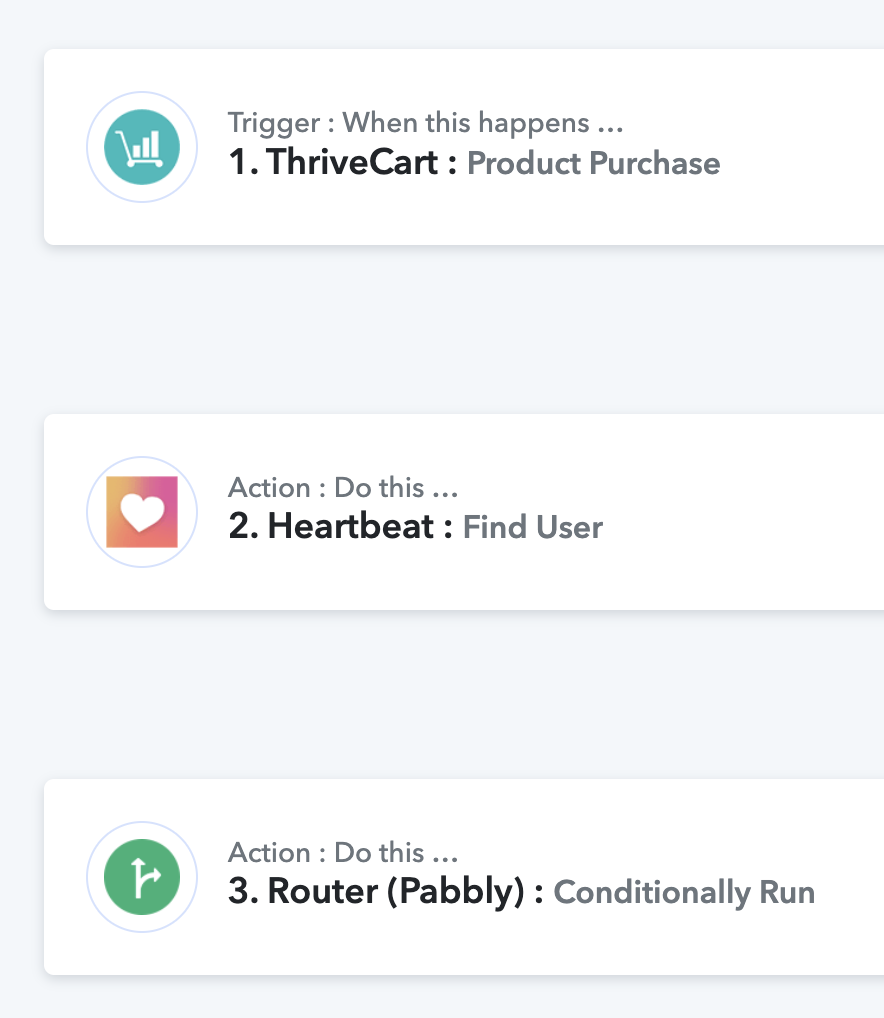Screen dimensions: 884x1018
Task: Select the "Find User" action event text
Action: pos(532,527)
